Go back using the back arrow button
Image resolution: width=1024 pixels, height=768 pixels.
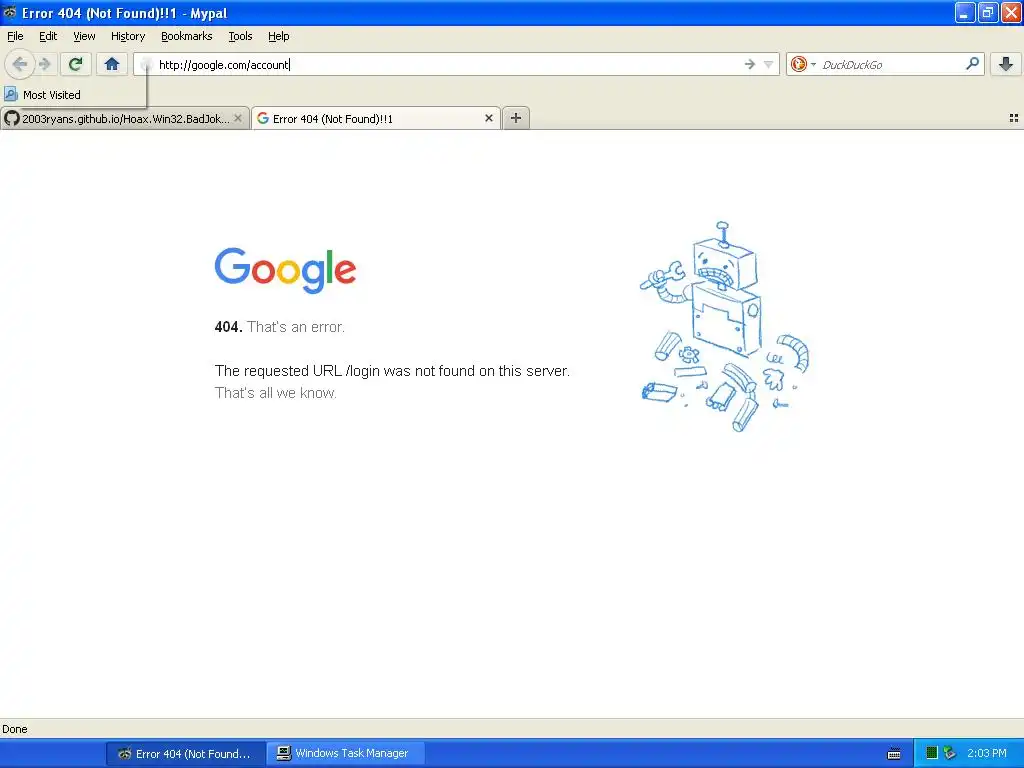(20, 64)
